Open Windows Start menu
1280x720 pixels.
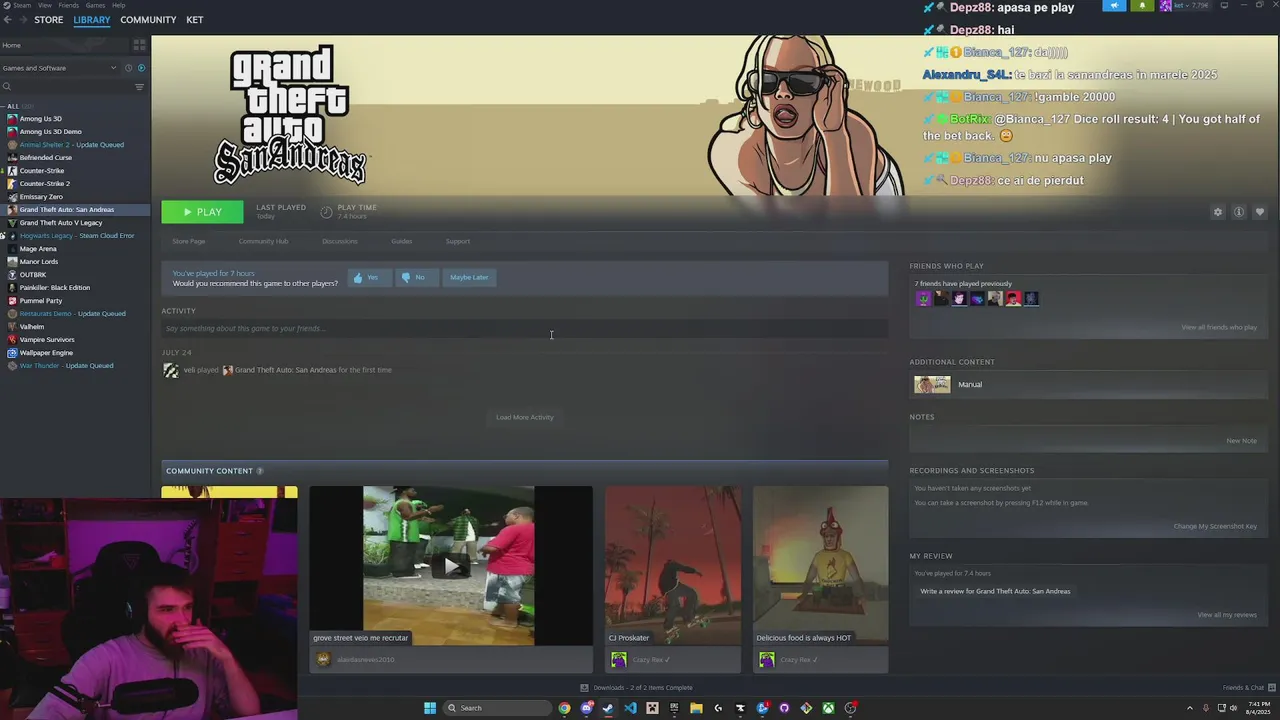(430, 708)
